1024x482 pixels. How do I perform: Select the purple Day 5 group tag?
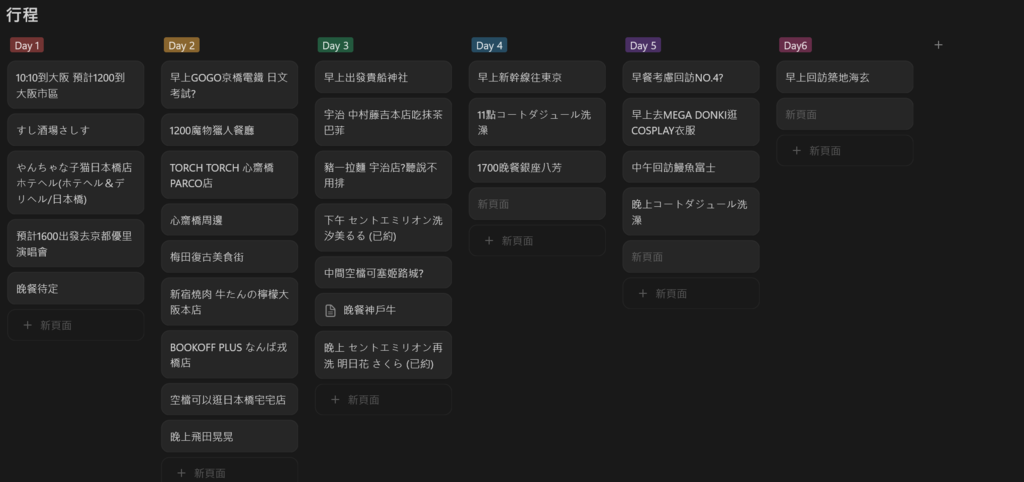(643, 45)
